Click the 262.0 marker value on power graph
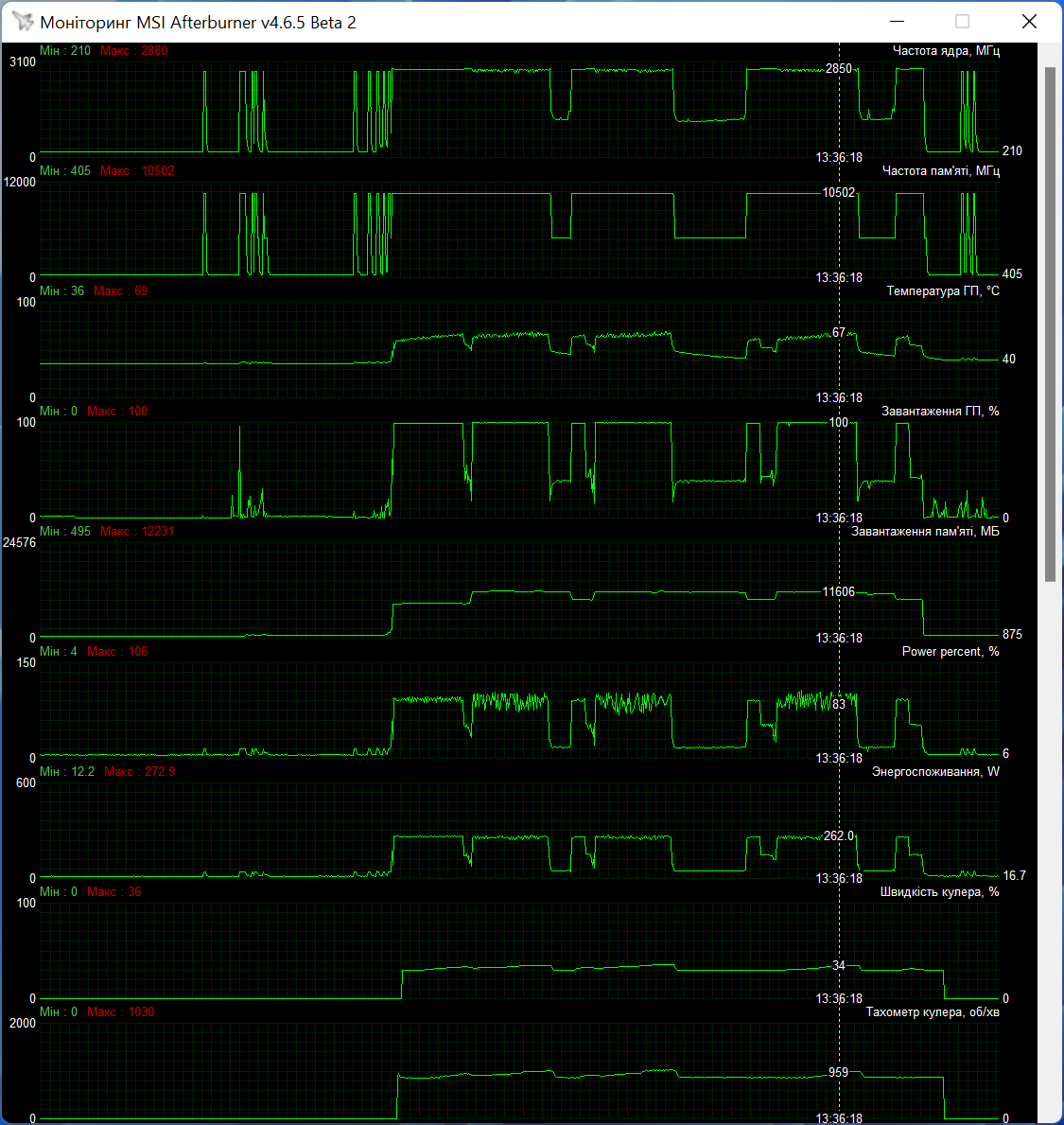The width and height of the screenshot is (1064, 1125). [838, 835]
